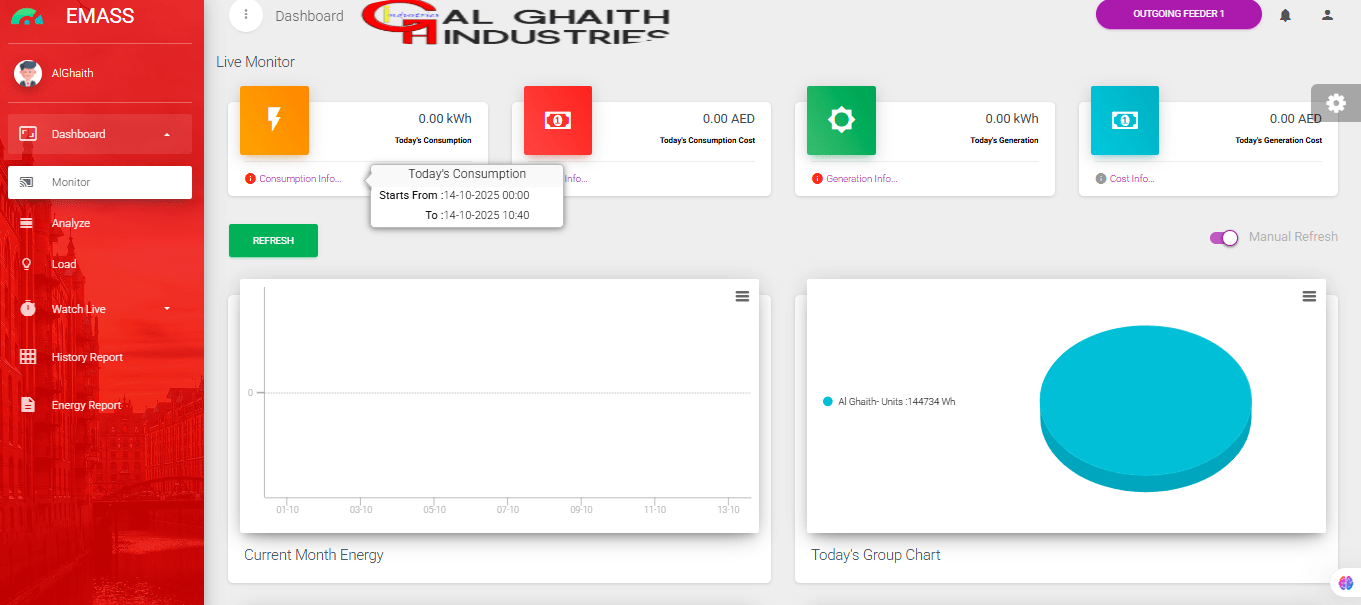Open the Today's Group Chart hamburger menu
The image size is (1361, 605).
pyautogui.click(x=1309, y=296)
